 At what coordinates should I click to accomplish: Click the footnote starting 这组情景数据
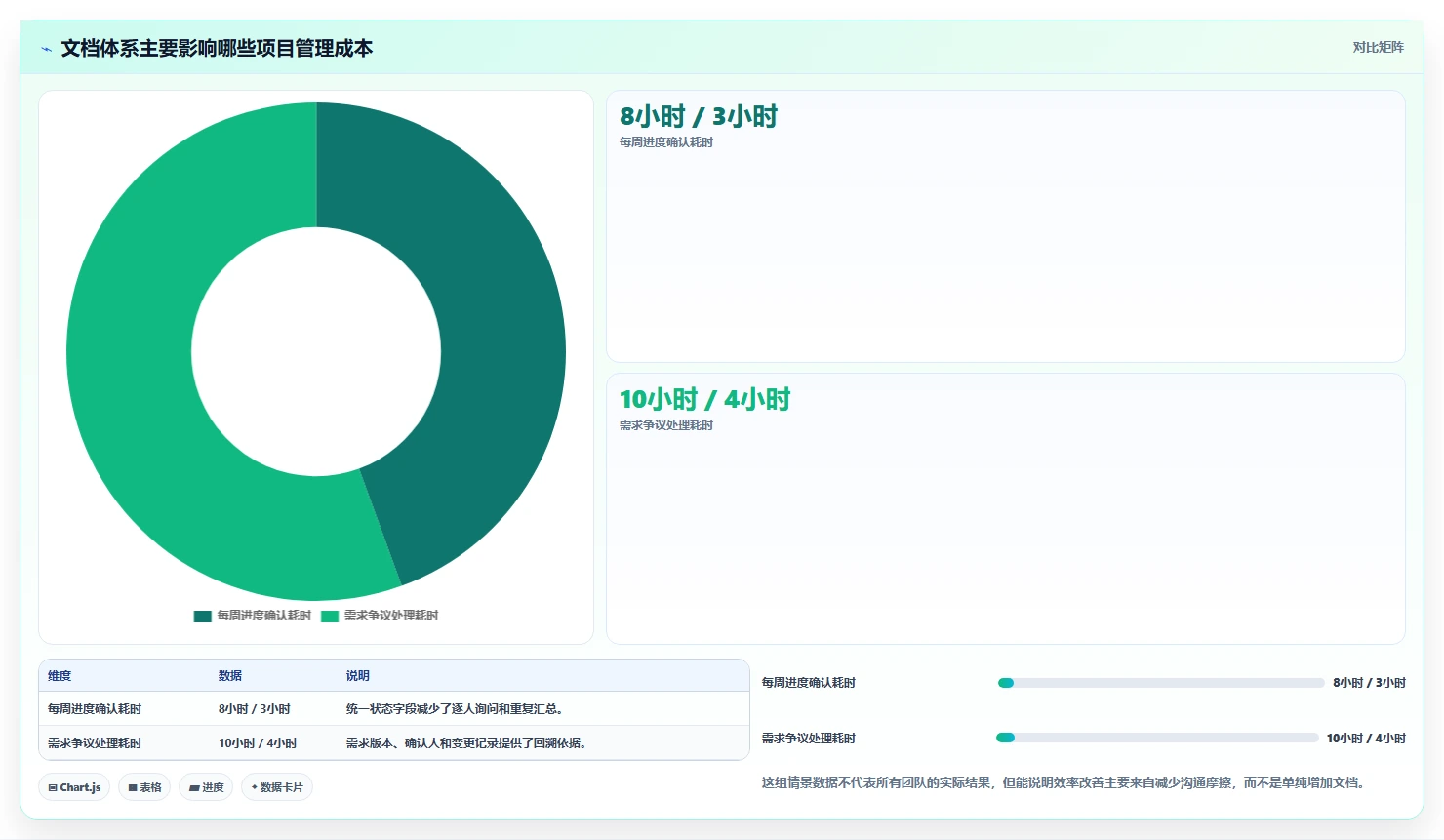pyautogui.click(x=1064, y=782)
